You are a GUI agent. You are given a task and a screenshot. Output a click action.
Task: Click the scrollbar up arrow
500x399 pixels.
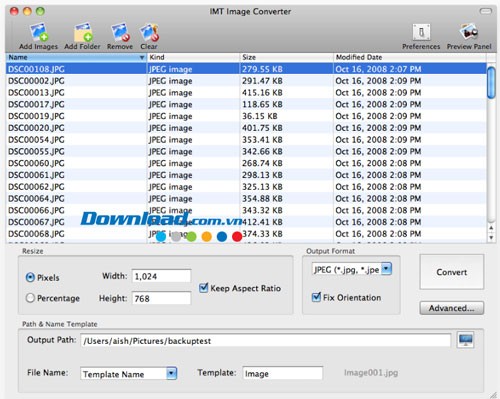[x=491, y=228]
